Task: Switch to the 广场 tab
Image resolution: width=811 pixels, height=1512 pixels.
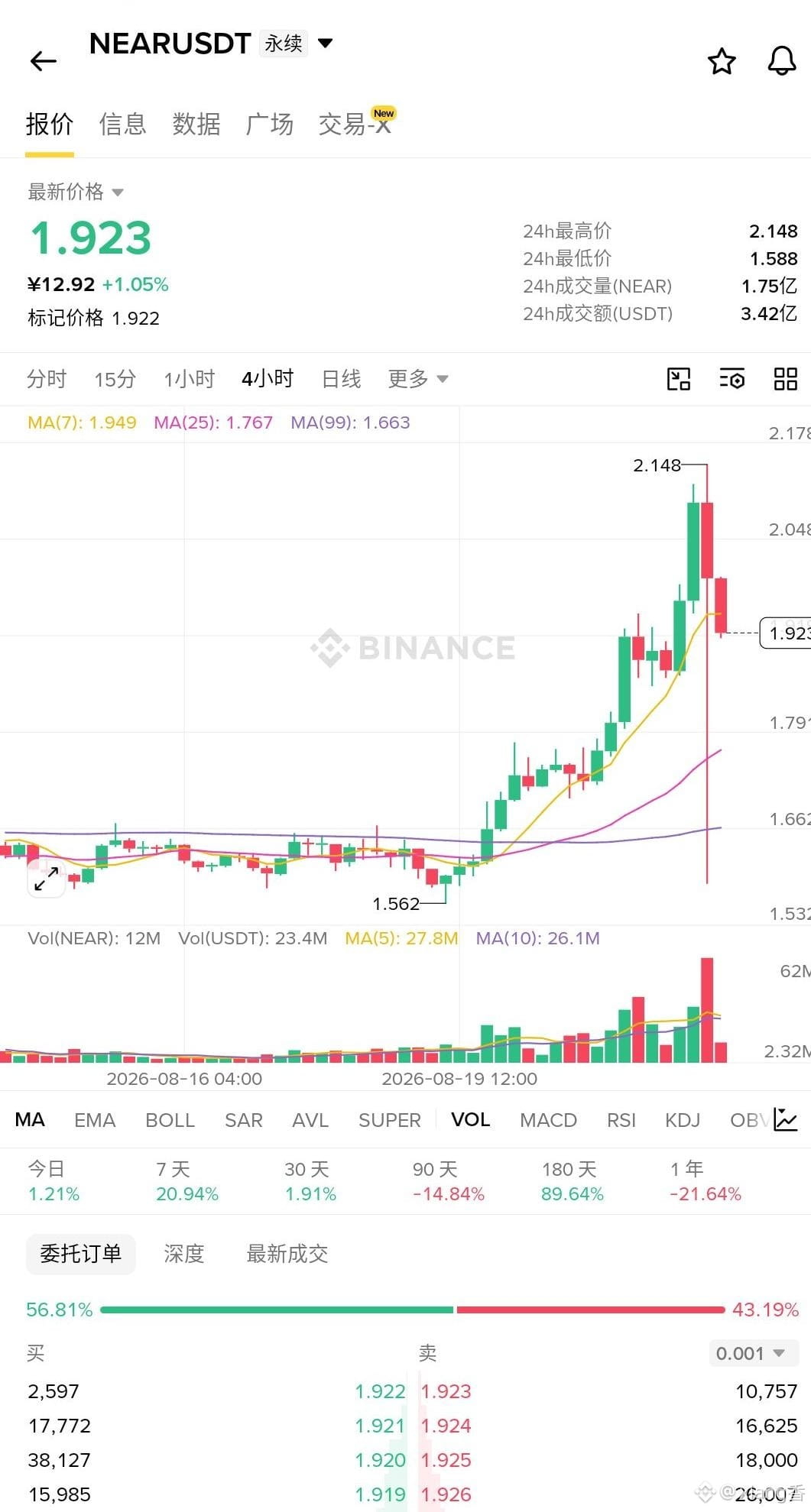Action: click(x=270, y=124)
